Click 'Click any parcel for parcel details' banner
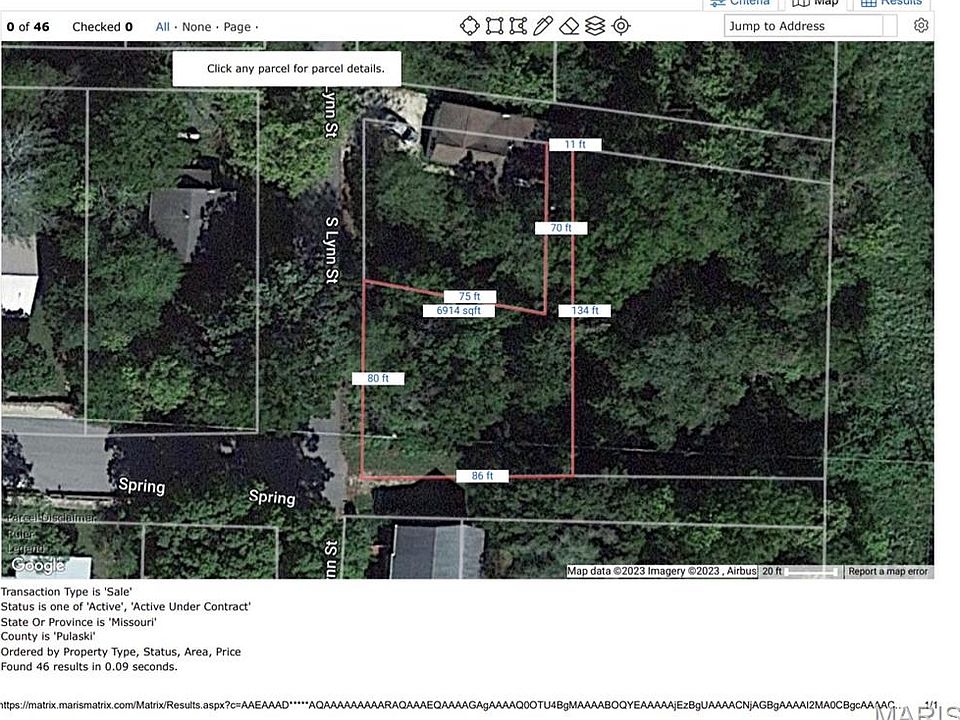The height and width of the screenshot is (720, 960). 287,69
